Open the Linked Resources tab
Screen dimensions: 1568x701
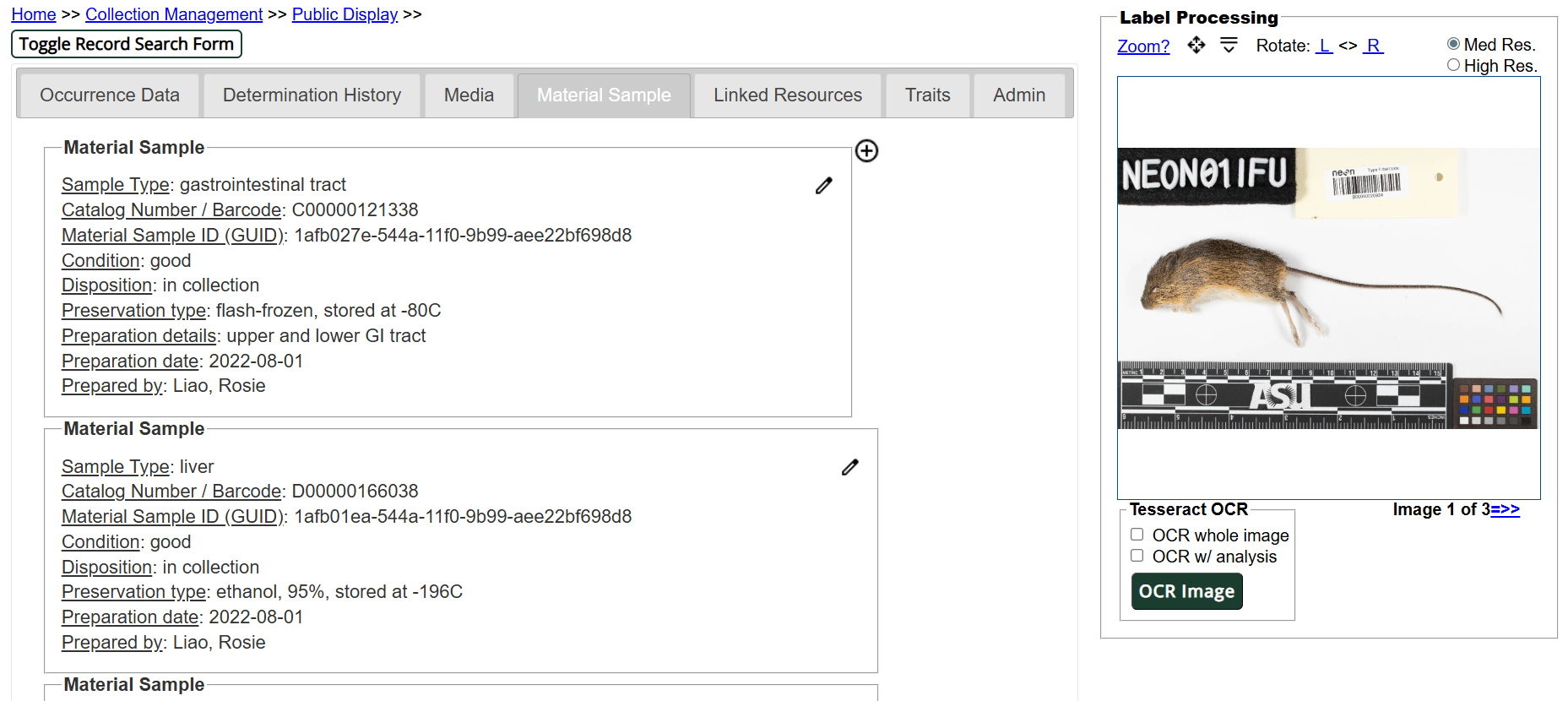pyautogui.click(x=787, y=95)
